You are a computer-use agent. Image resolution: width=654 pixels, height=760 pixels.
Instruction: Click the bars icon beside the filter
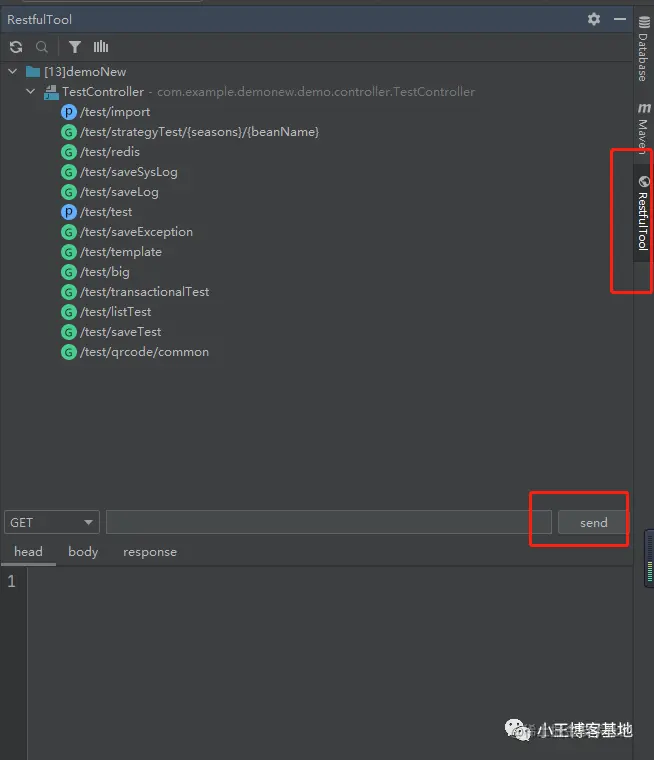click(x=101, y=47)
